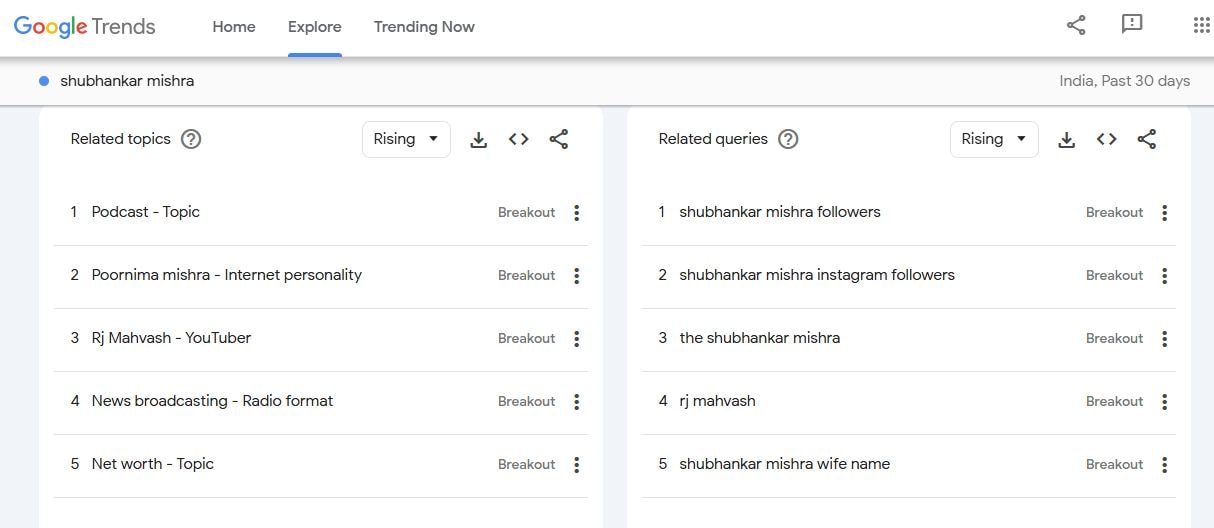Open the send feedback icon
The width and height of the screenshot is (1214, 528).
pos(1132,25)
